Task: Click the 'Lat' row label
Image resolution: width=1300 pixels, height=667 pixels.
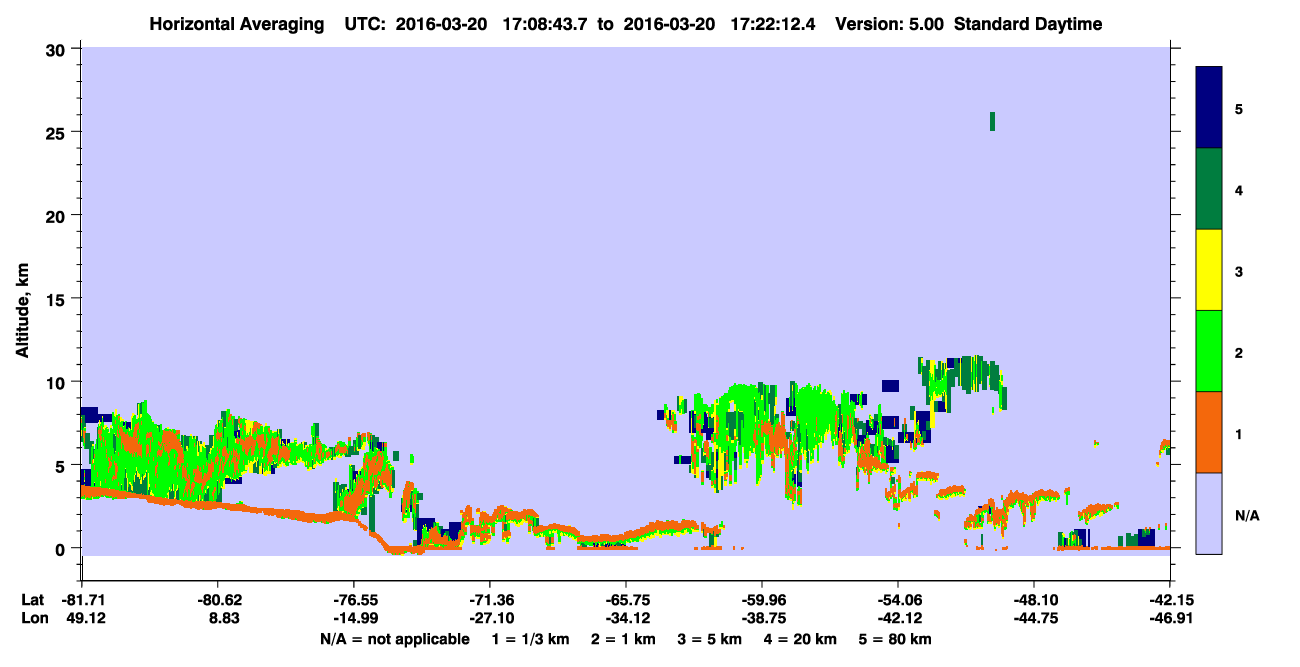Action: (32, 601)
